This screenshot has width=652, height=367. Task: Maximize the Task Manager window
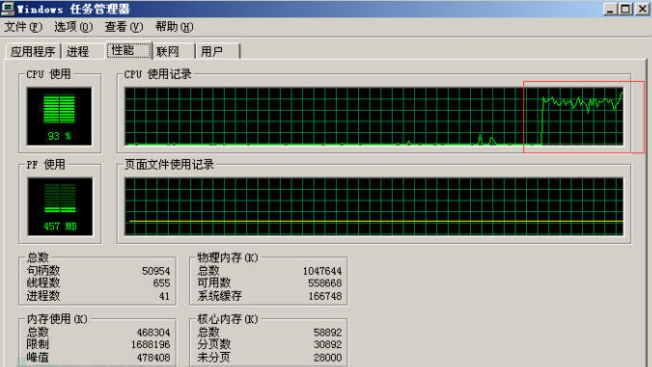click(625, 9)
